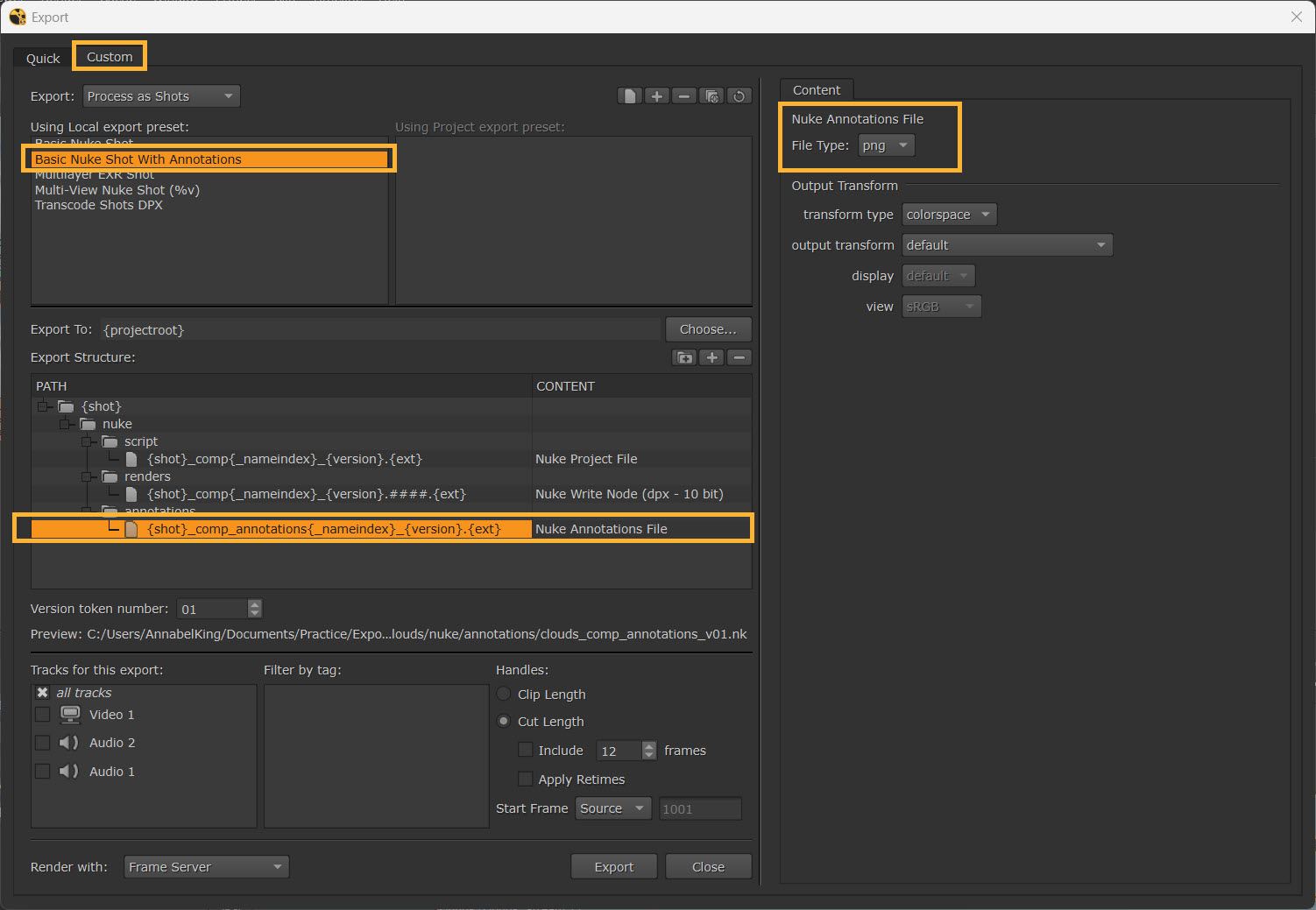The image size is (1316, 910).
Task: Expand the transform type colorspace dropdown
Action: pos(949,215)
